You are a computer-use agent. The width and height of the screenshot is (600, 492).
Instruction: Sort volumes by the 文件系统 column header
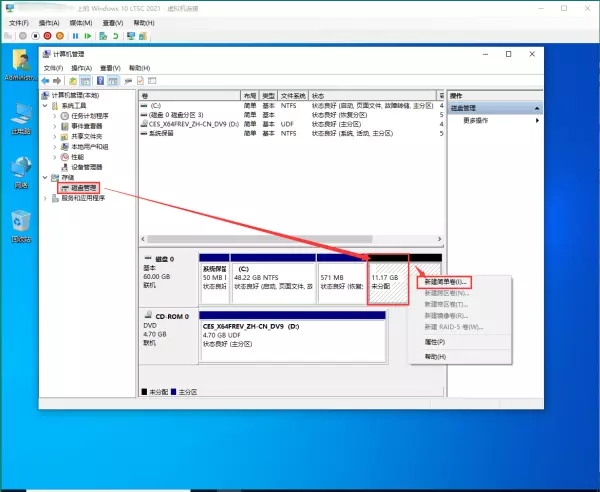[293, 96]
